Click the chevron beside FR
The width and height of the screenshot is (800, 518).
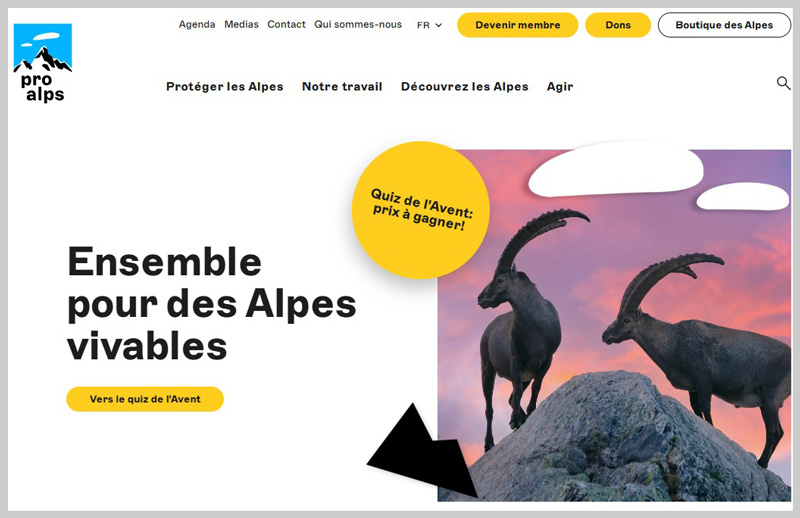click(x=438, y=25)
